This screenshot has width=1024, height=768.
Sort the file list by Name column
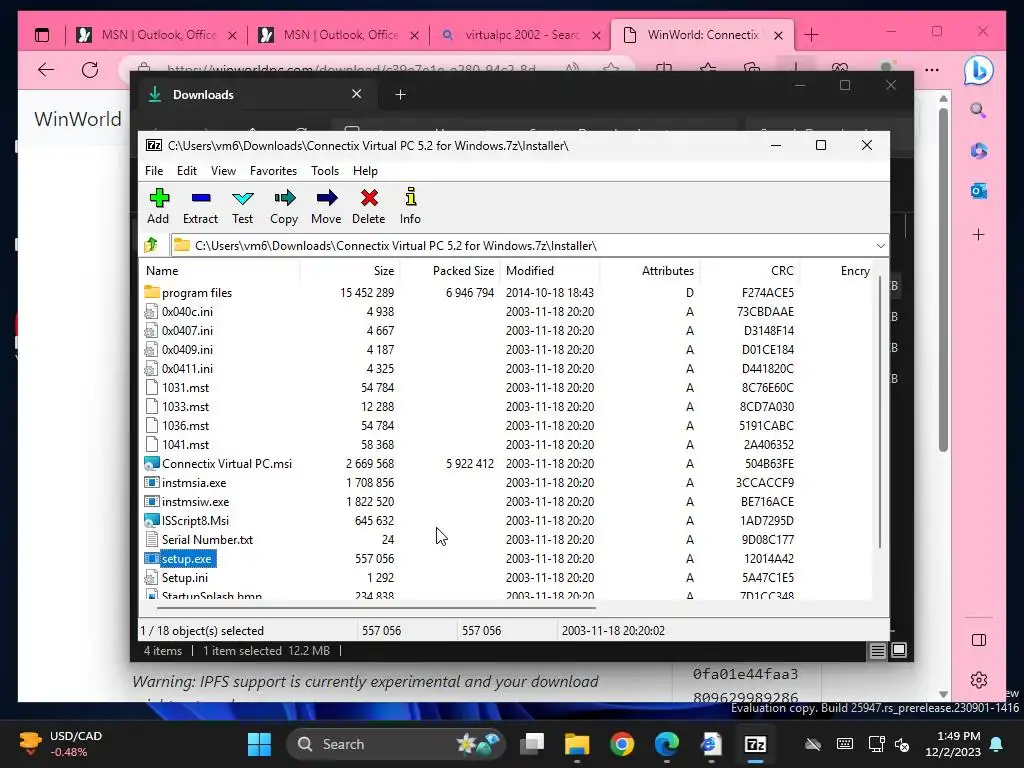coord(221,270)
